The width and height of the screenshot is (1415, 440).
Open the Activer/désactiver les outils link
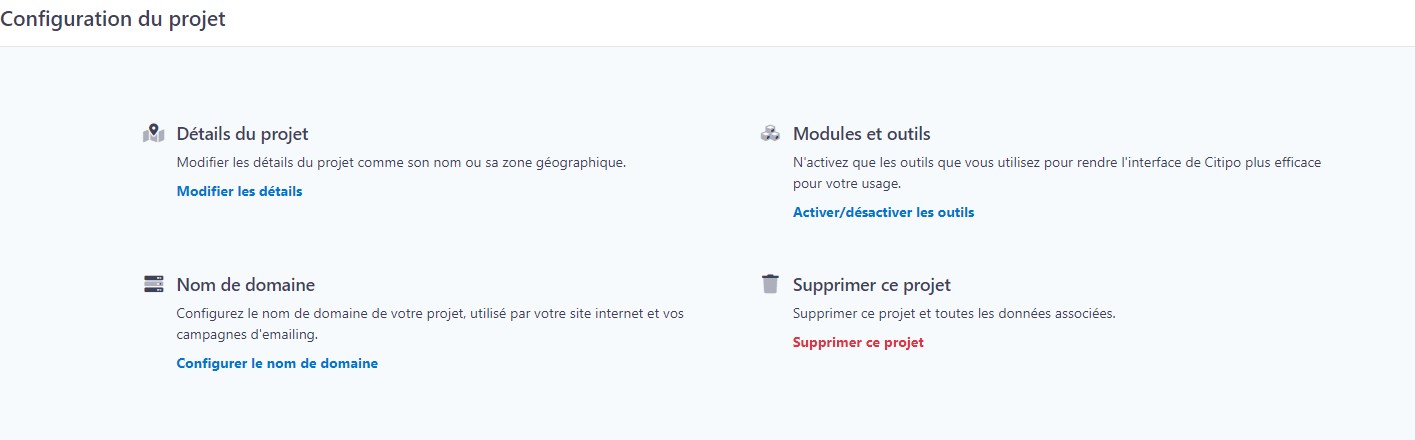coord(883,212)
